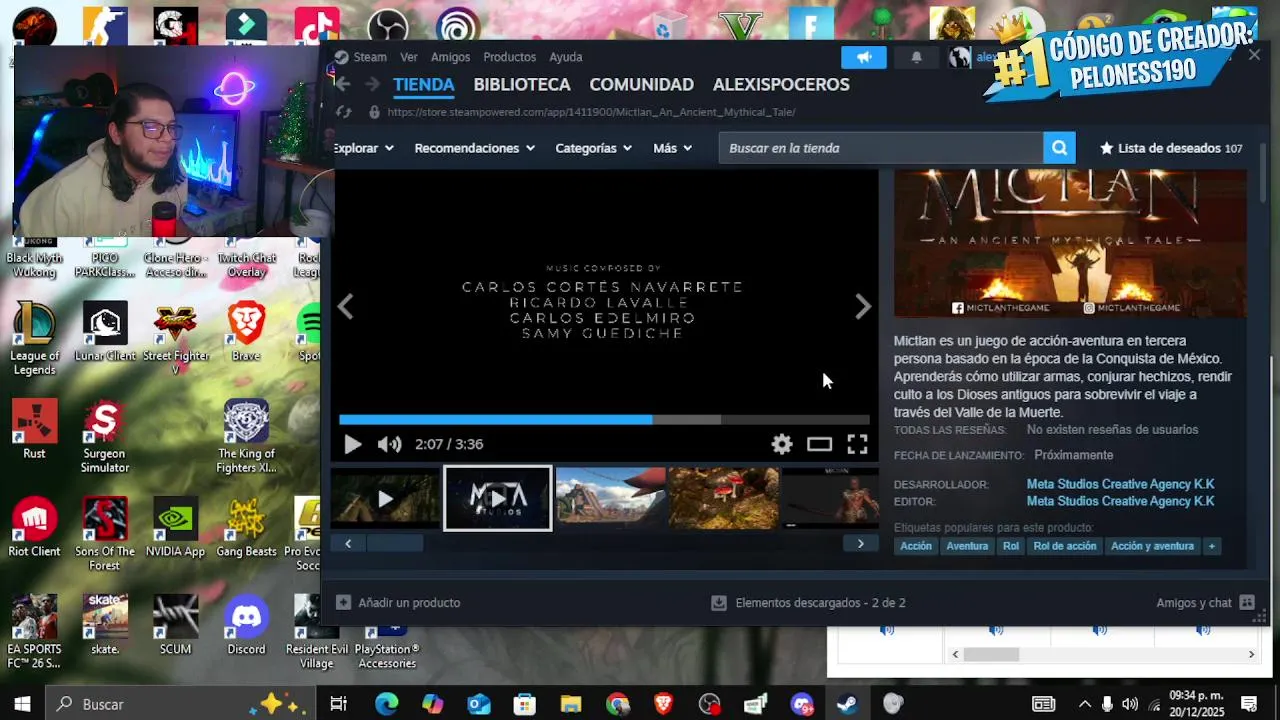
Task: Switch to the TIENDA tab
Action: click(424, 85)
